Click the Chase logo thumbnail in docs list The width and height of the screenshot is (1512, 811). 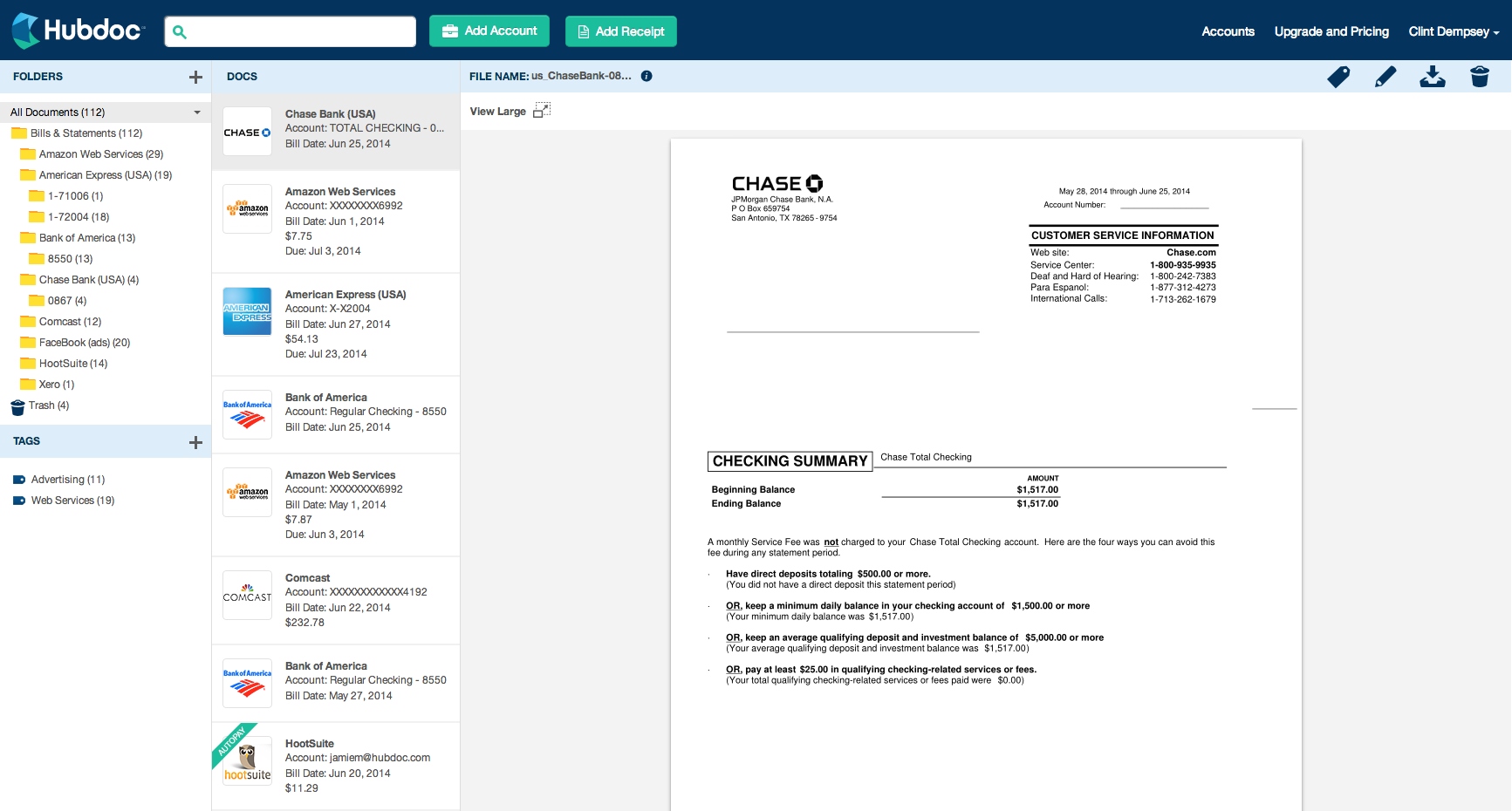pyautogui.click(x=247, y=132)
